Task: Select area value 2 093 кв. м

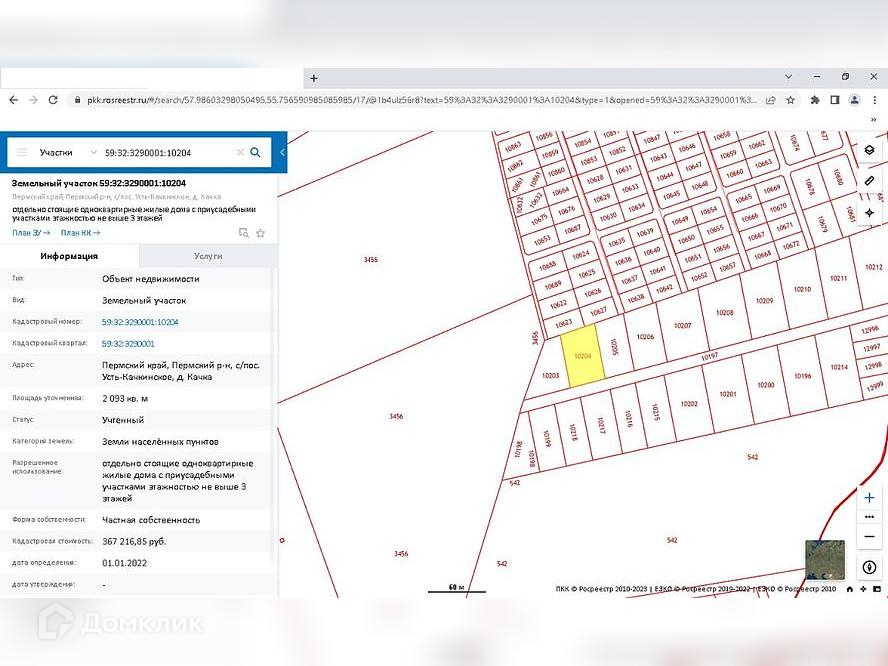Action: pyautogui.click(x=125, y=399)
